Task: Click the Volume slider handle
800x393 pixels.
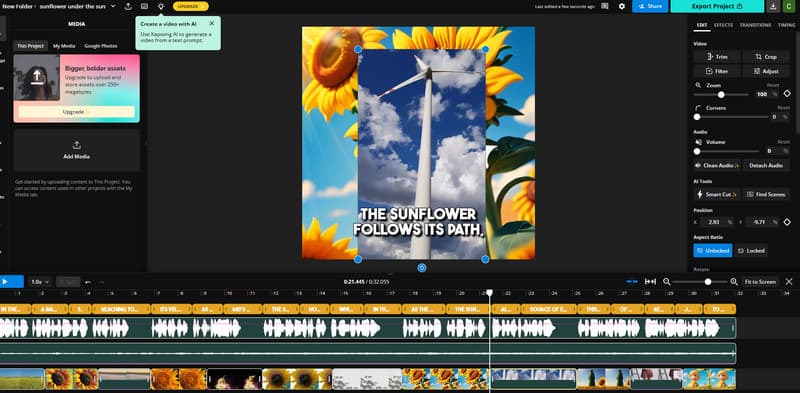Action: tap(697, 151)
